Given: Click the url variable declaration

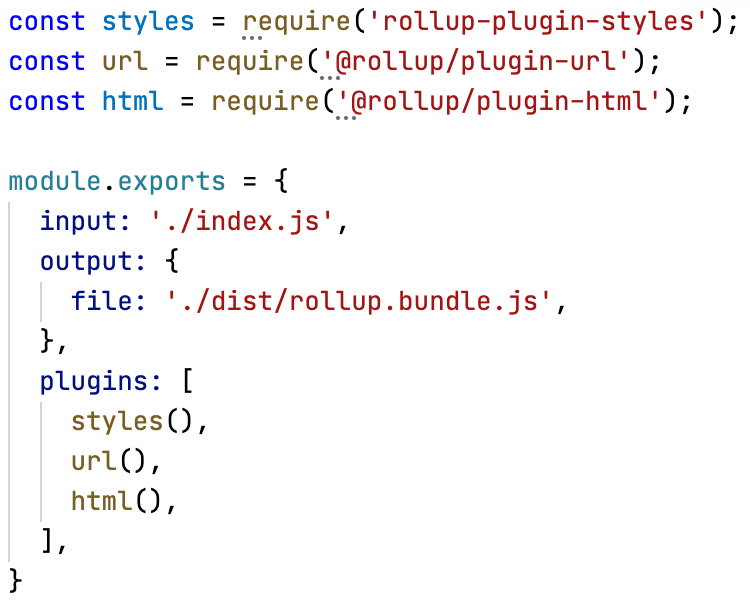Looking at the screenshot, I should point(125,62).
